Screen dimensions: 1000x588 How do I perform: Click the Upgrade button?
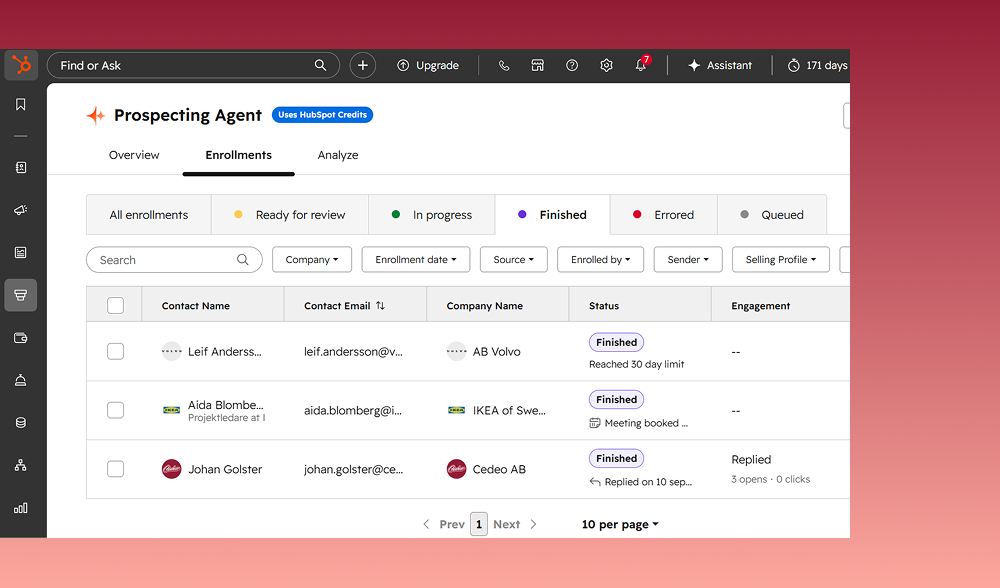click(428, 65)
